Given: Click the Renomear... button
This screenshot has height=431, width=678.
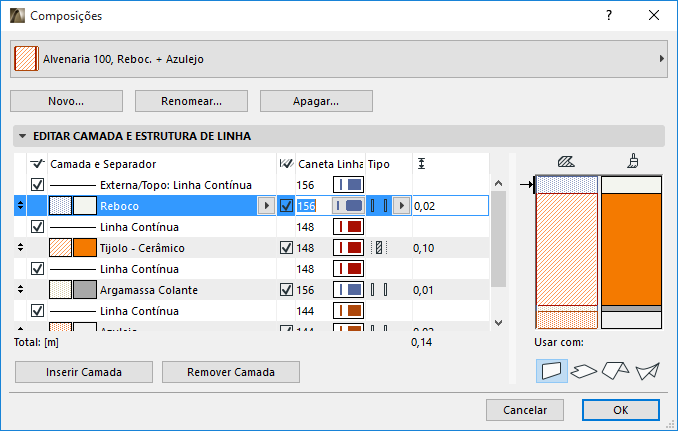Looking at the screenshot, I should click(191, 101).
